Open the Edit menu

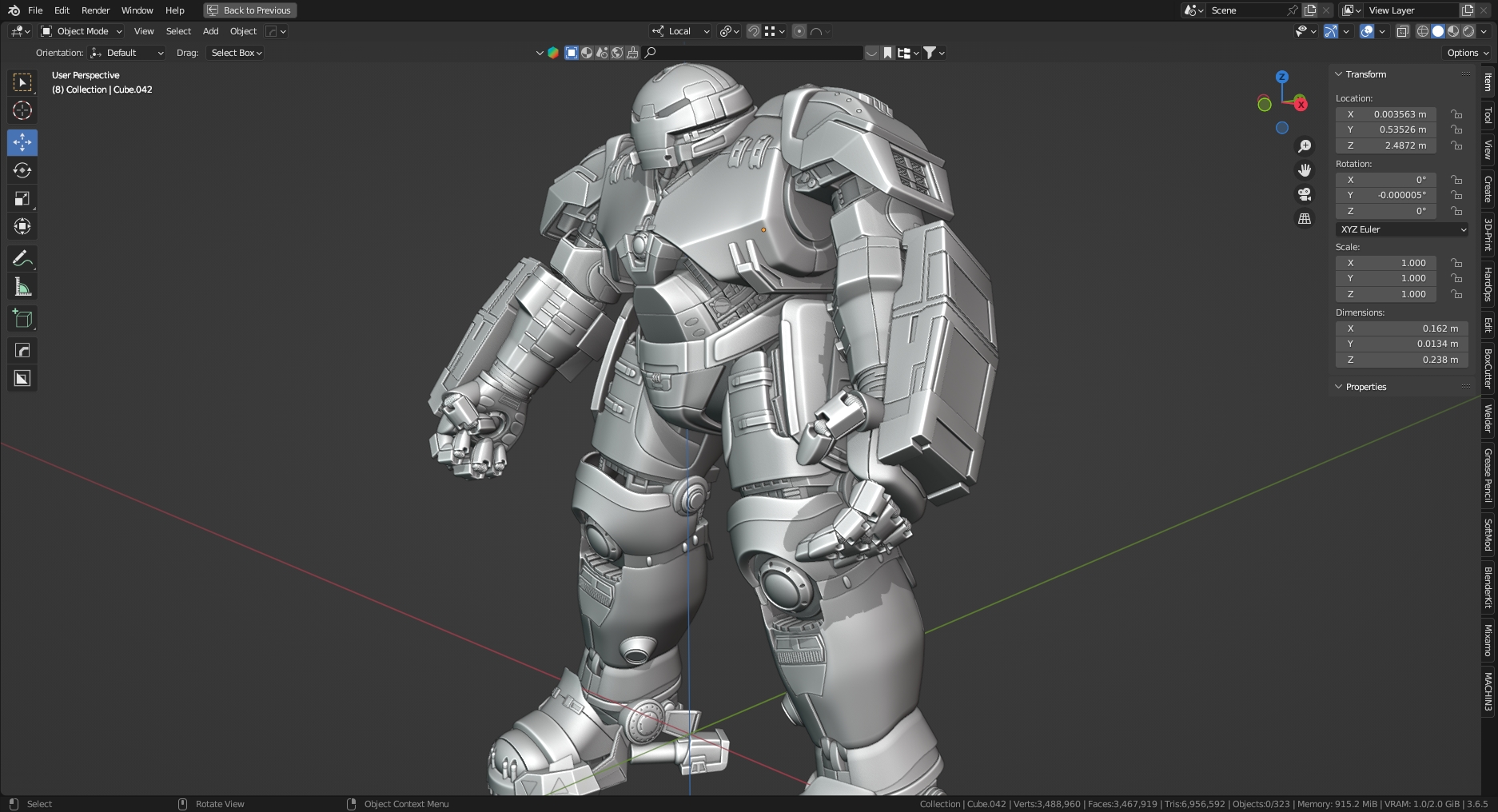coord(62,10)
